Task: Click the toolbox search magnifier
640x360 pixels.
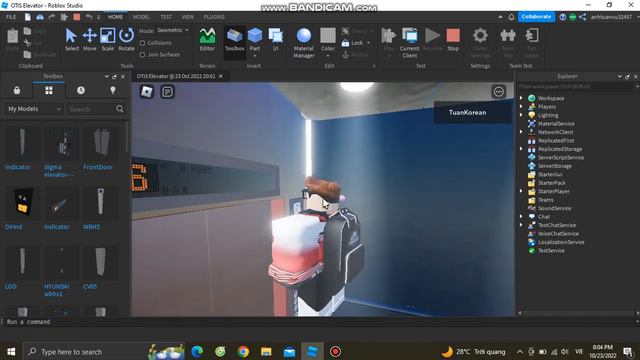Action: pyautogui.click(x=120, y=109)
